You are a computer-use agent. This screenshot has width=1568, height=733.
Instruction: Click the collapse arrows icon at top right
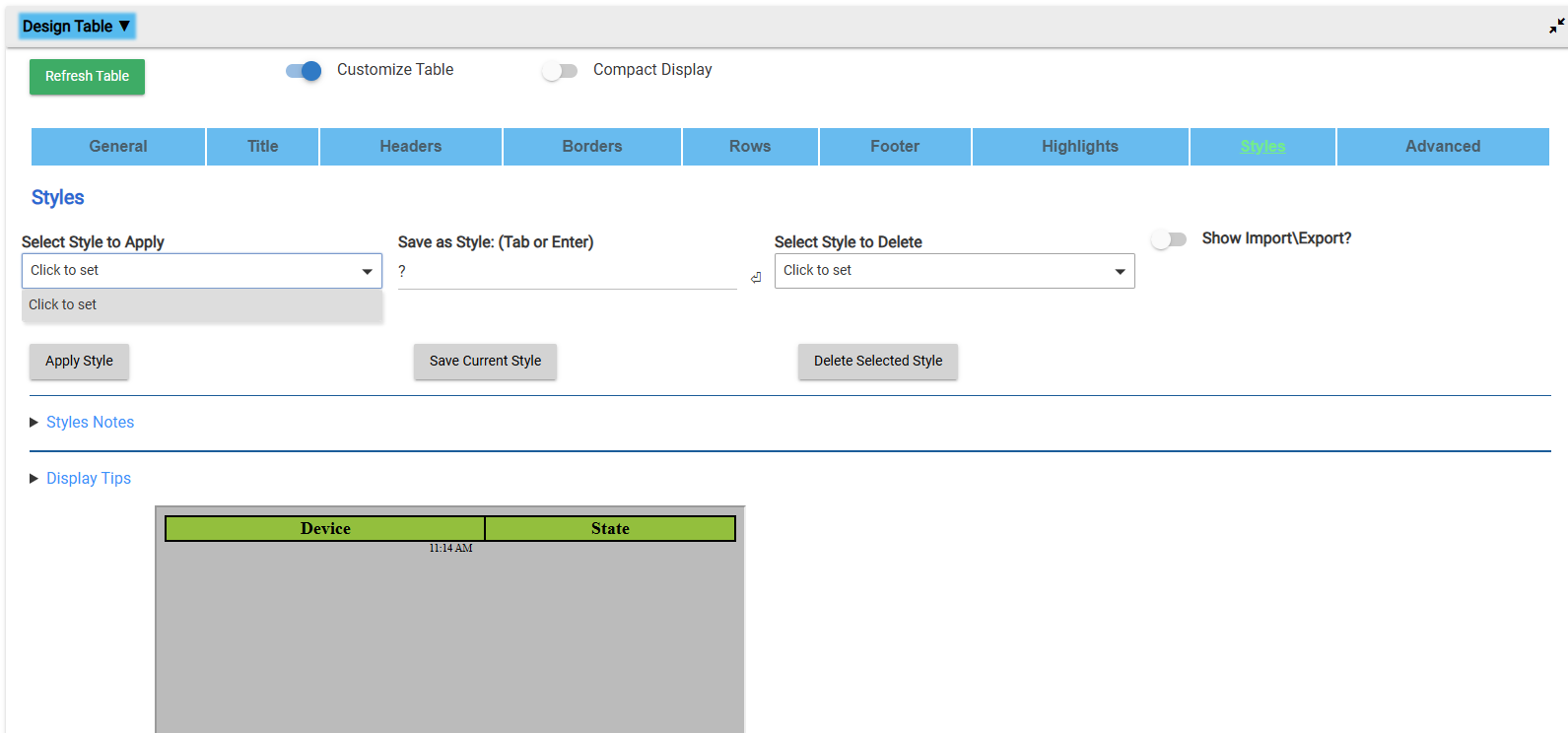click(1556, 27)
